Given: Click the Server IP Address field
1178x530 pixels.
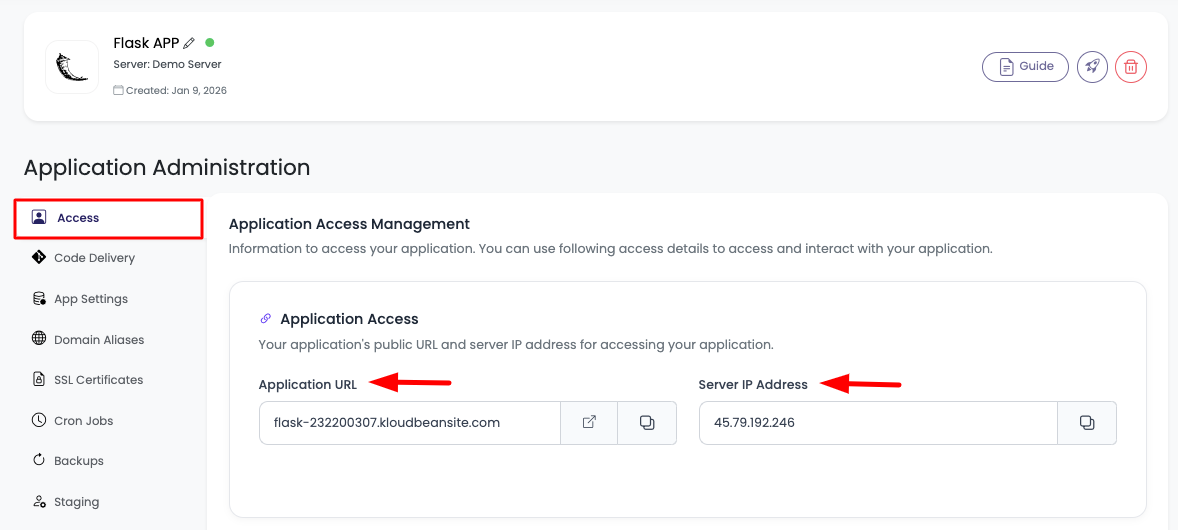Looking at the screenshot, I should click(x=878, y=422).
